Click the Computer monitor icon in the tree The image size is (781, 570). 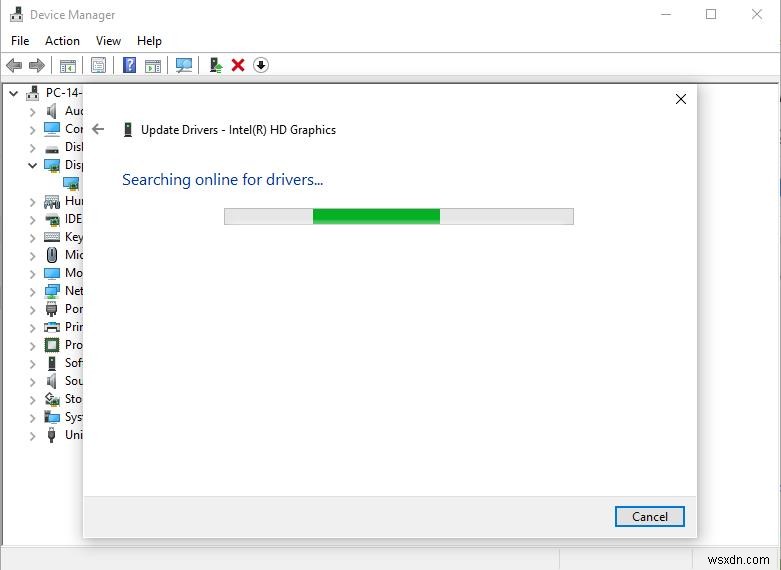52,129
